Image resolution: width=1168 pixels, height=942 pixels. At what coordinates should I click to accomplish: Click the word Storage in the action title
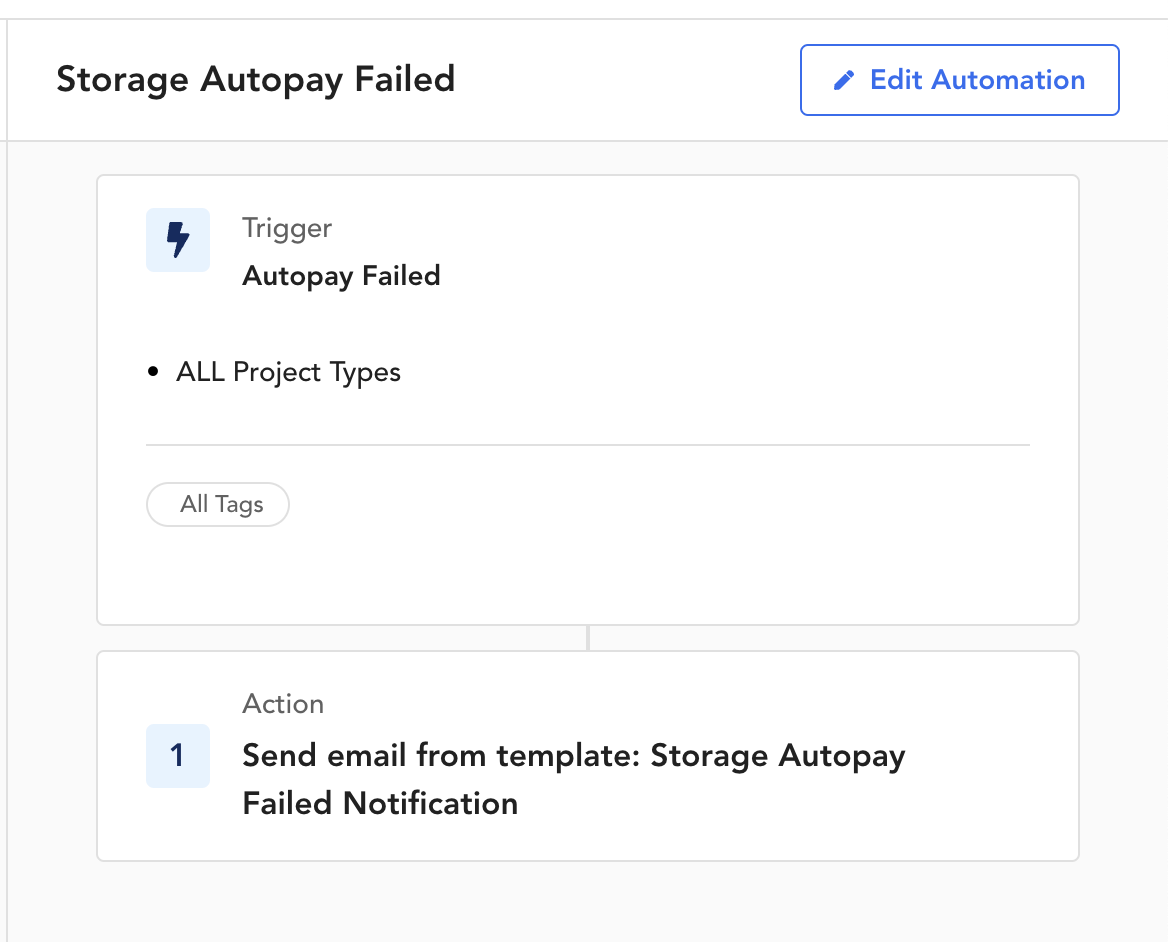point(708,756)
